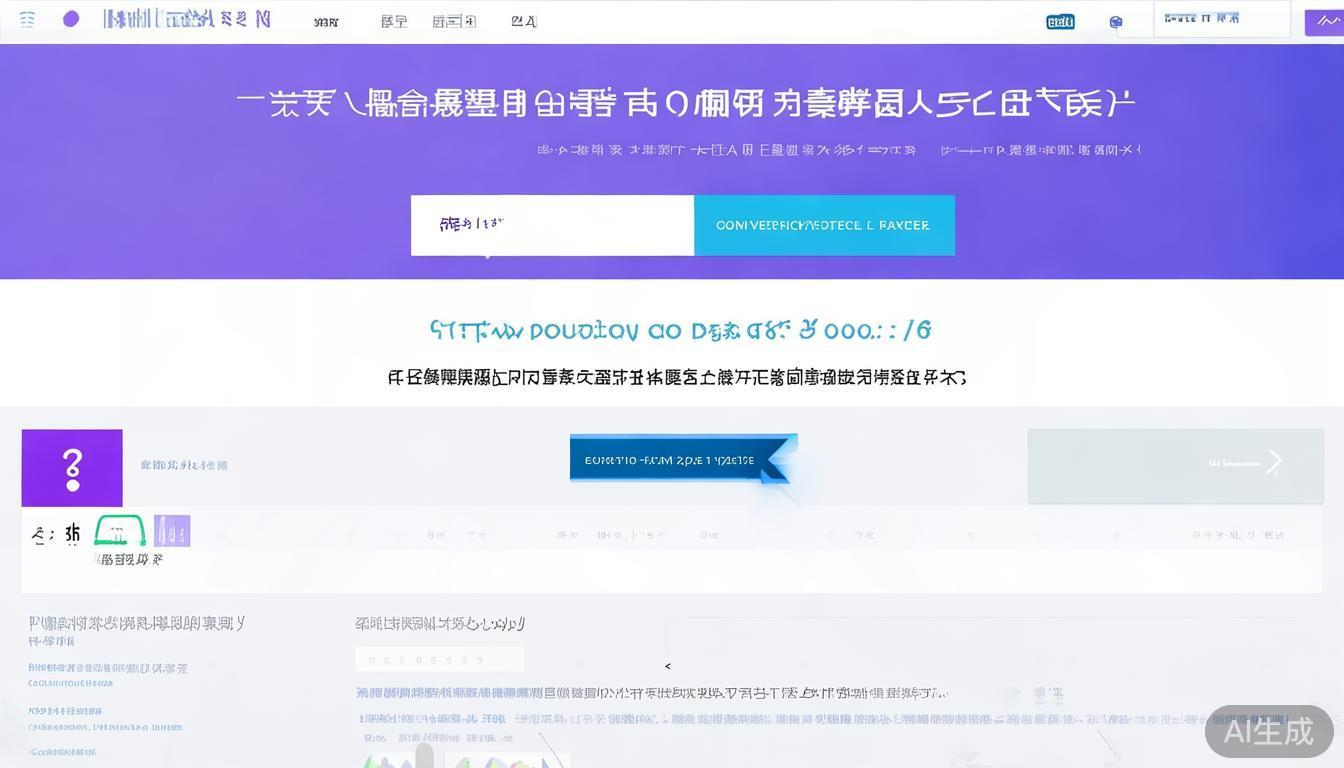Select the globe icon near the header search box

click(x=1116, y=20)
